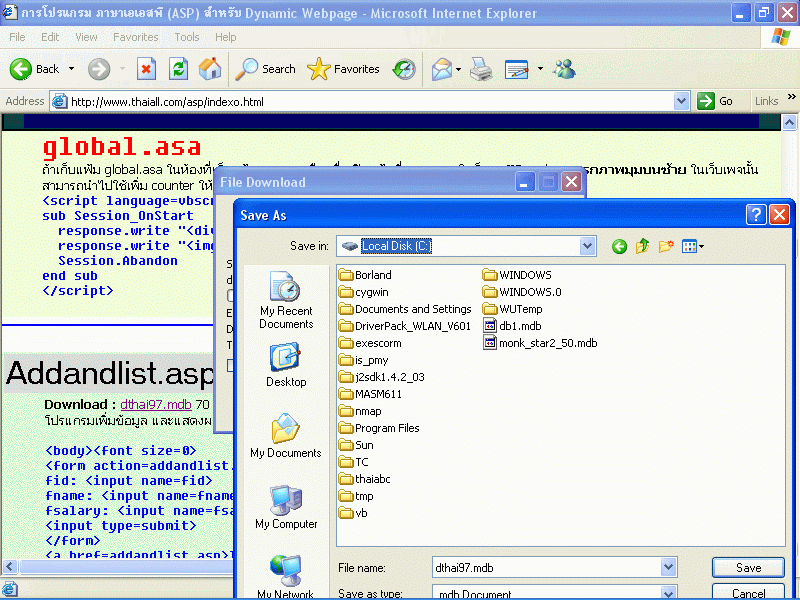Select db1.mdb file in list
This screenshot has height=600, width=800.
(x=520, y=325)
